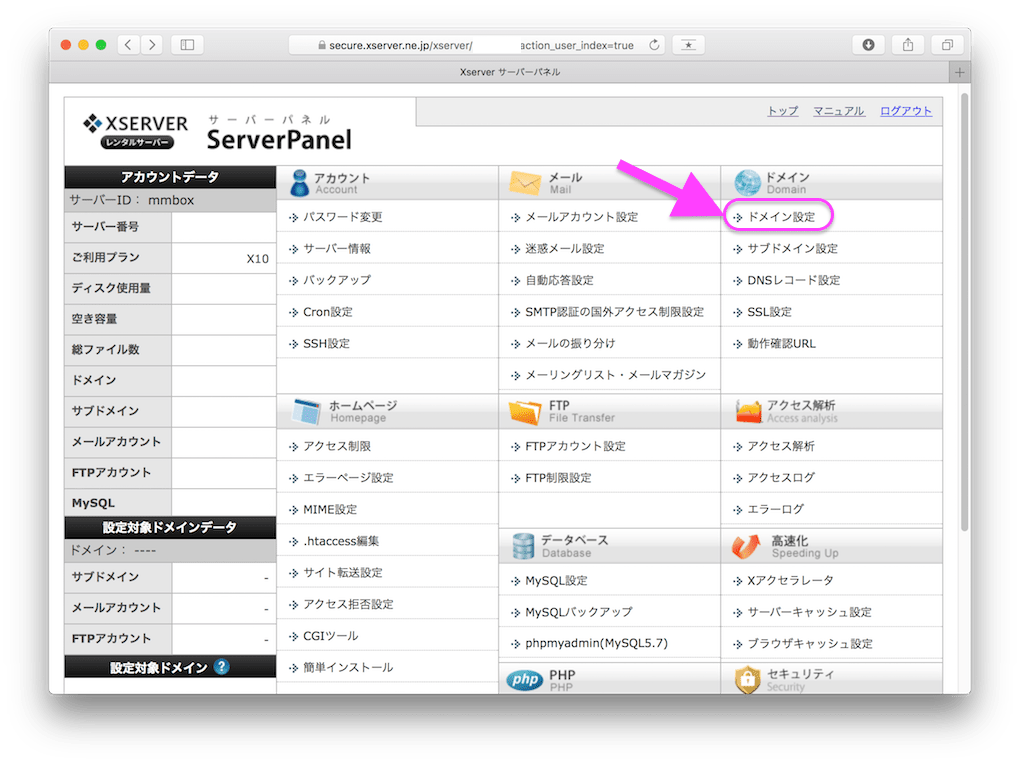Open 自動応答設定
Image resolution: width=1020 pixels, height=764 pixels.
tap(559, 280)
